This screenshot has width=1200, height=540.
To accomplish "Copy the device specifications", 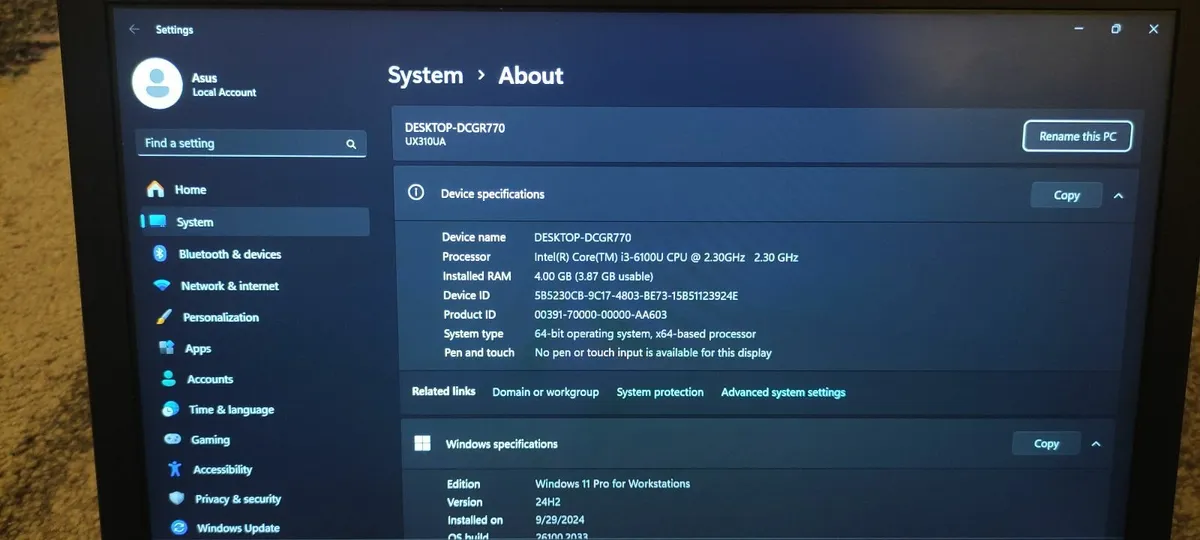I will coord(1066,195).
